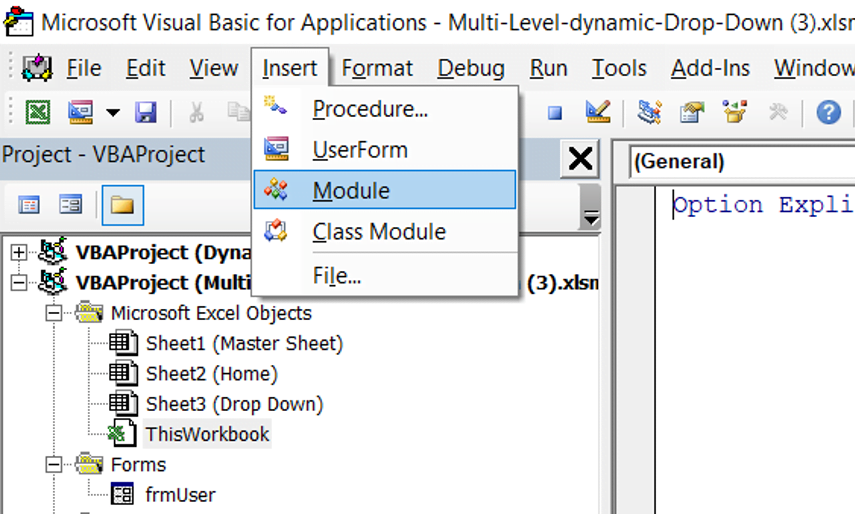Save the workbook with the floppy disk icon
This screenshot has height=514, width=855.
pos(146,112)
